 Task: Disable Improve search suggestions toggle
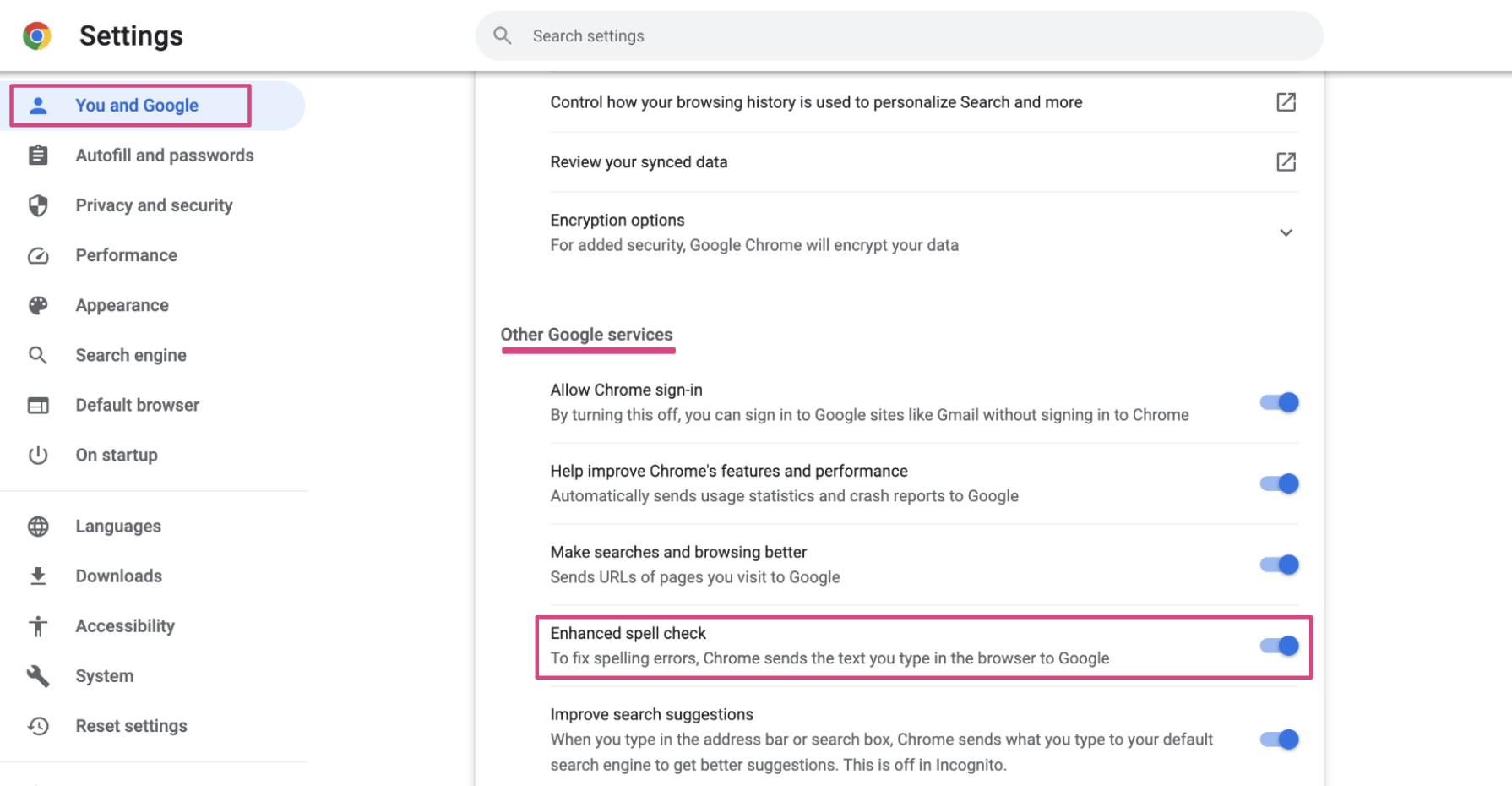pyautogui.click(x=1279, y=740)
